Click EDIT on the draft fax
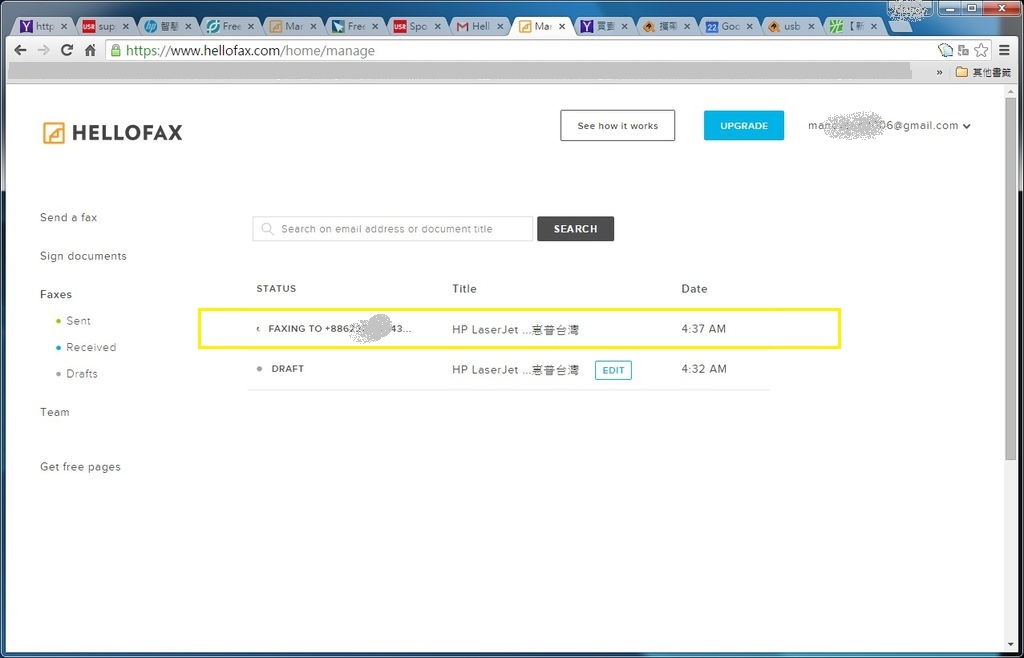Screen dimensions: 1024x658 point(613,370)
